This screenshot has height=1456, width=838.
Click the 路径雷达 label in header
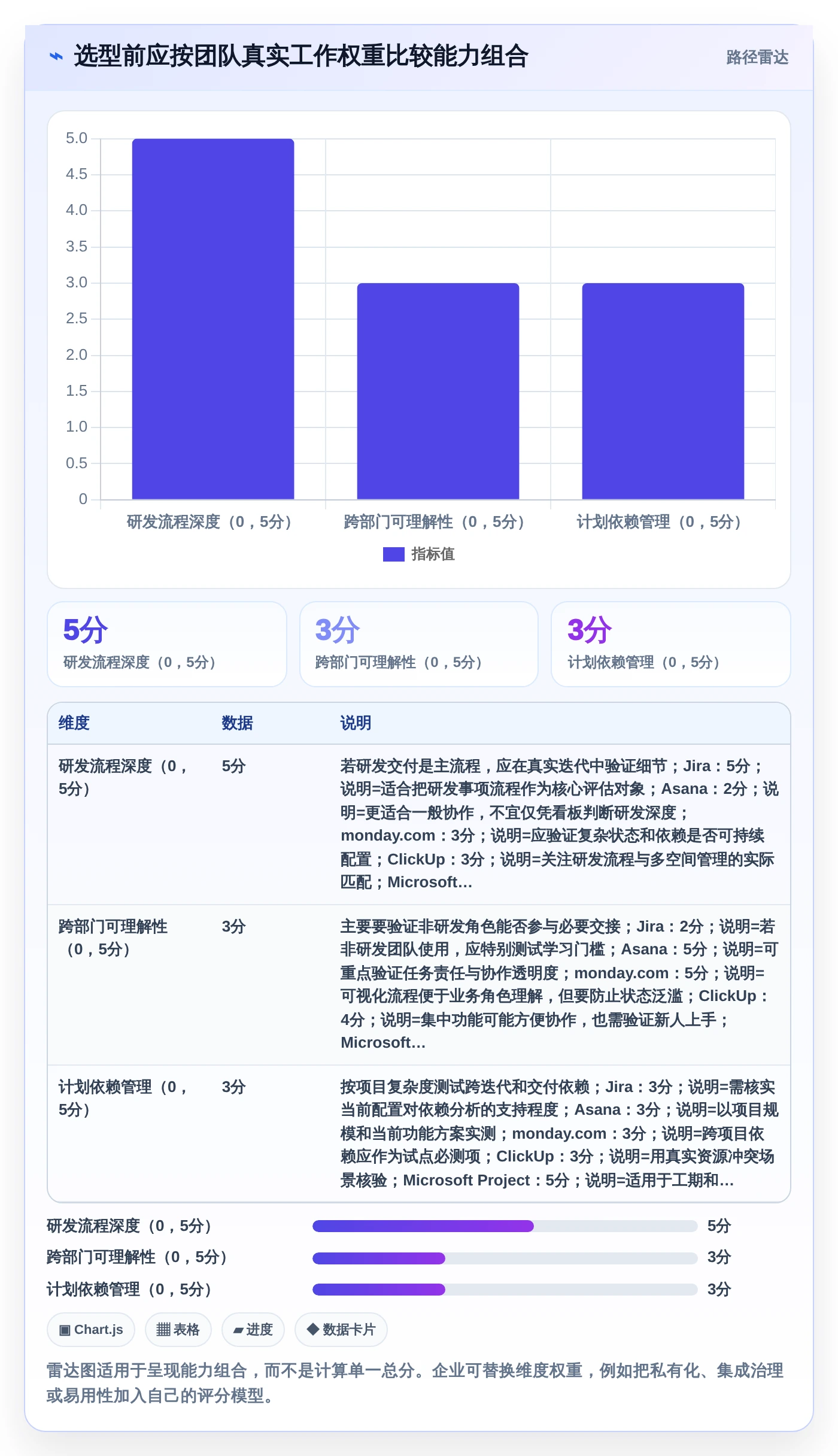(x=757, y=57)
